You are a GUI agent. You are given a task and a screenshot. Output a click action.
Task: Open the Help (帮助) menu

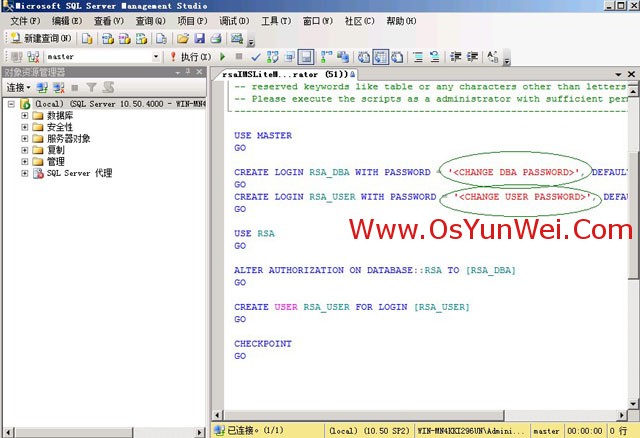tap(401, 21)
